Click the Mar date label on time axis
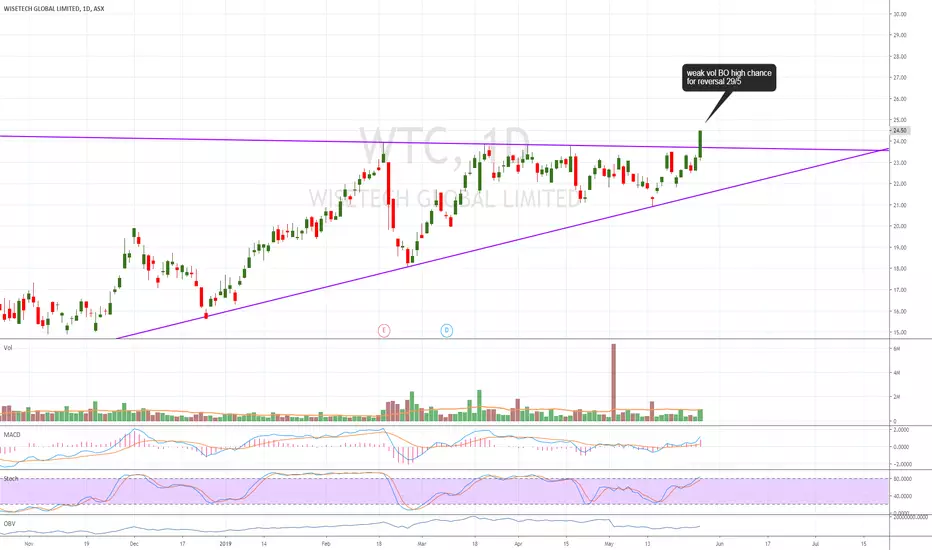 point(421,543)
